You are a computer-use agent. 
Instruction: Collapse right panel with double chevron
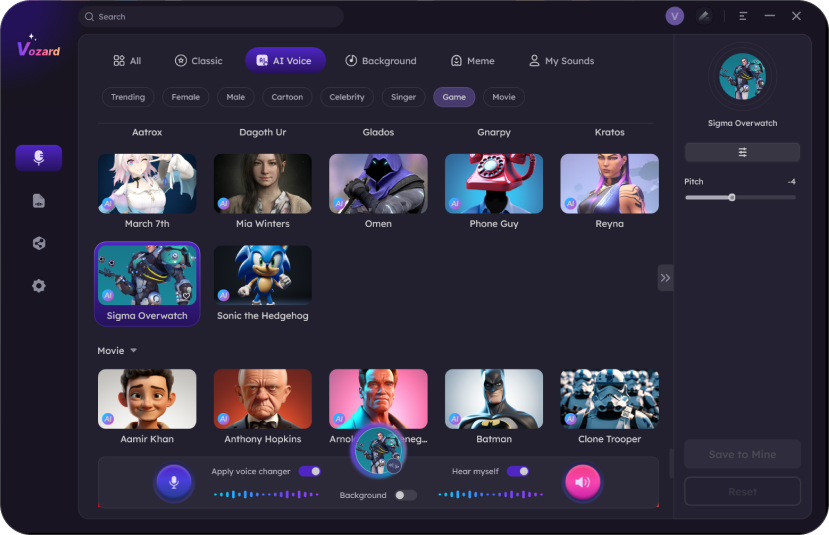click(x=665, y=278)
